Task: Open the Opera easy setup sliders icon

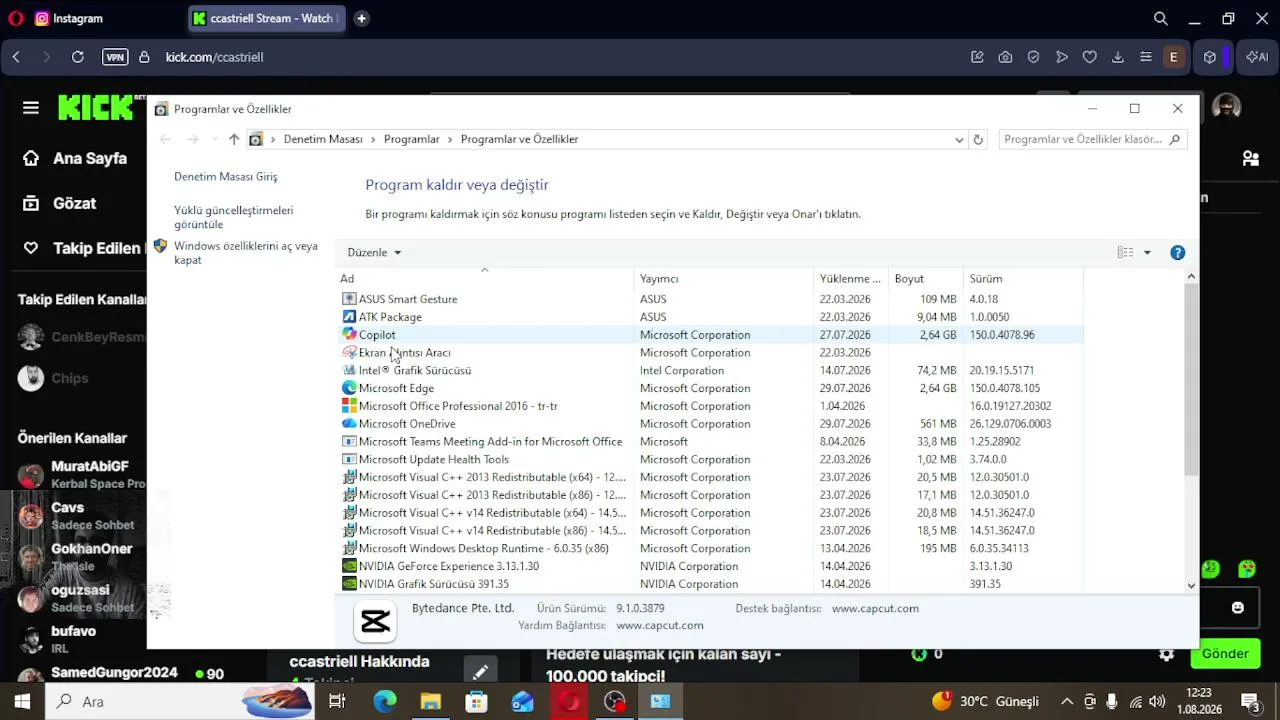Action: [1146, 57]
